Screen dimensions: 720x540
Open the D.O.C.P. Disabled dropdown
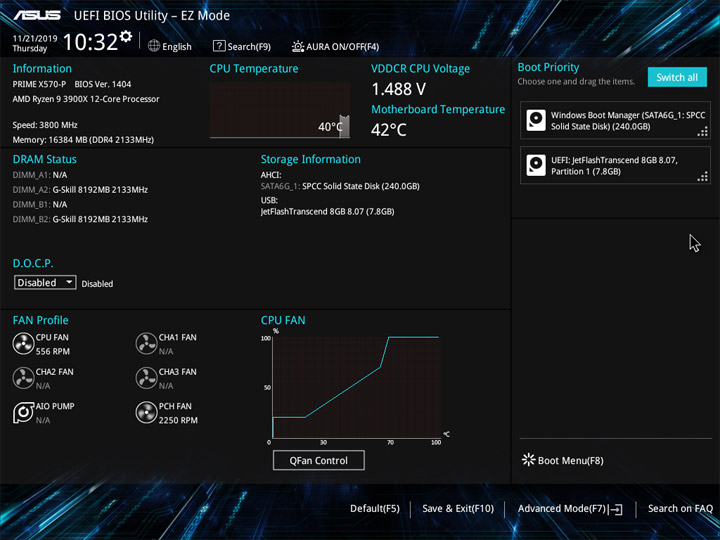[x=45, y=282]
